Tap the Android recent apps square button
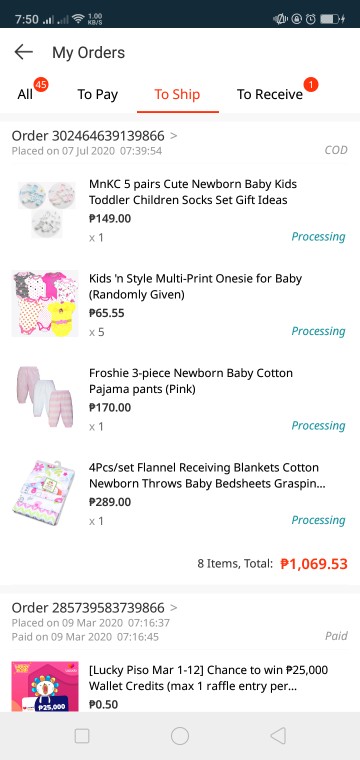 tap(82, 736)
